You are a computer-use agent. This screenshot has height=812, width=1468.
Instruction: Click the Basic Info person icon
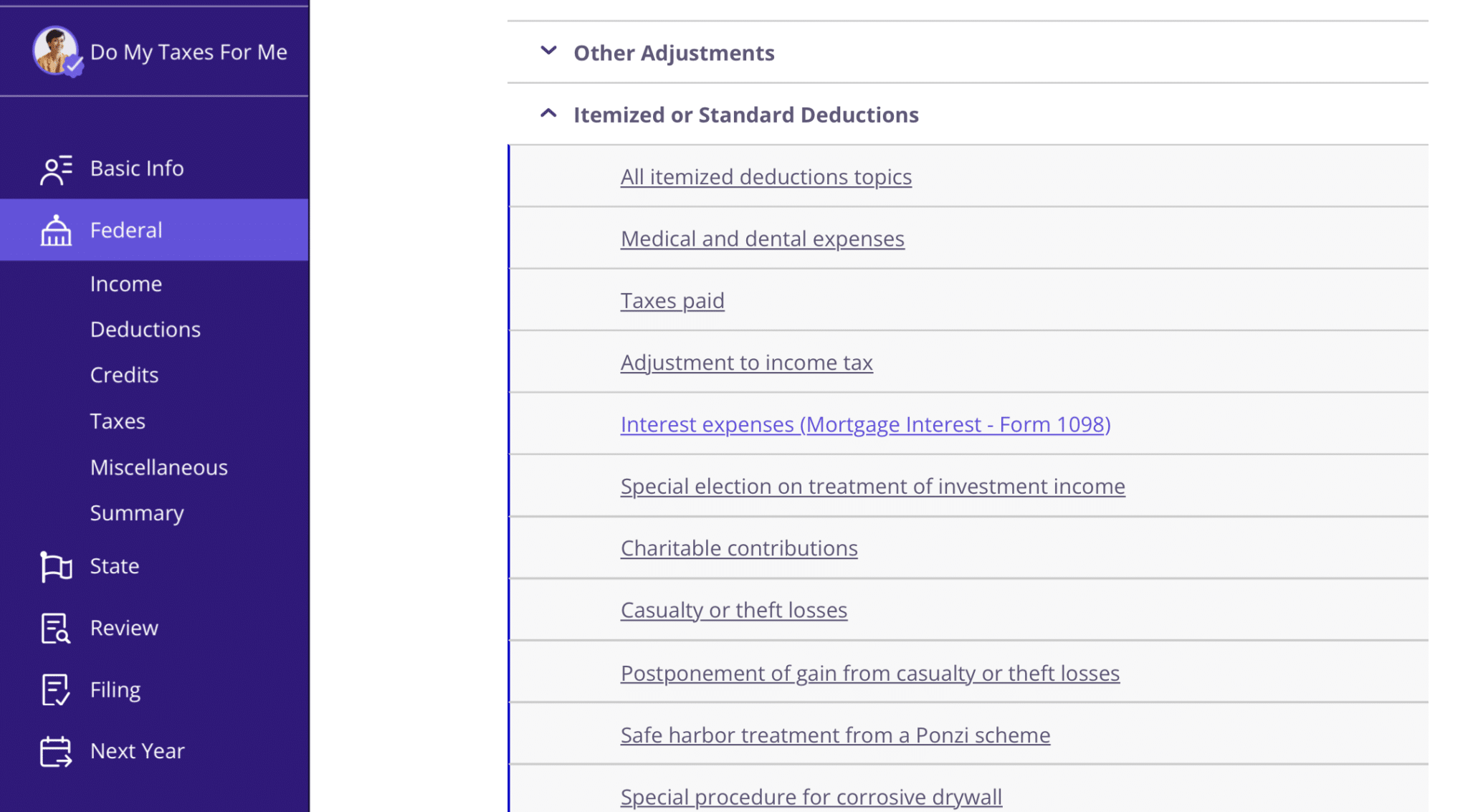[x=56, y=169]
